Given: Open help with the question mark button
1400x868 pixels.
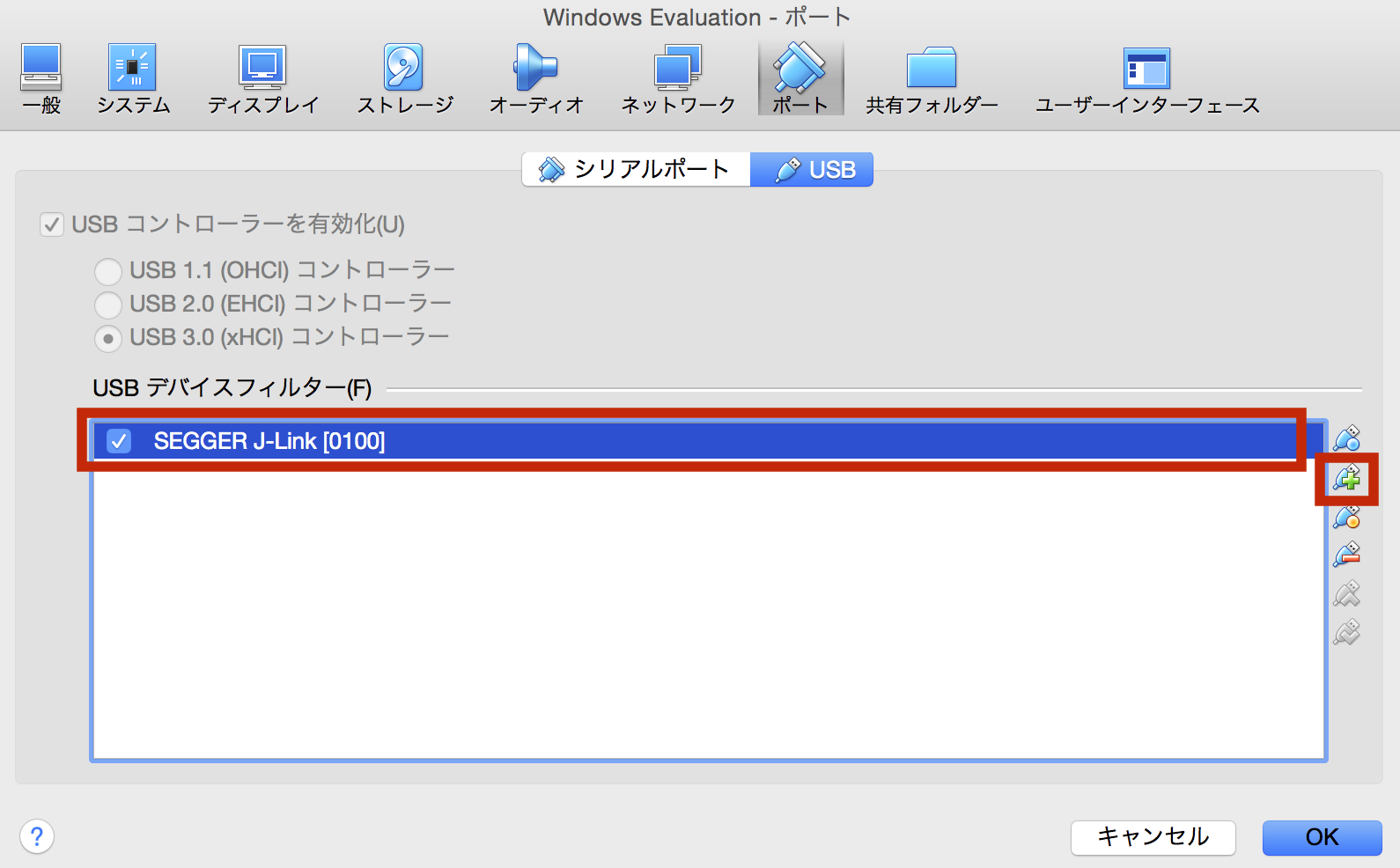Looking at the screenshot, I should coord(37,836).
